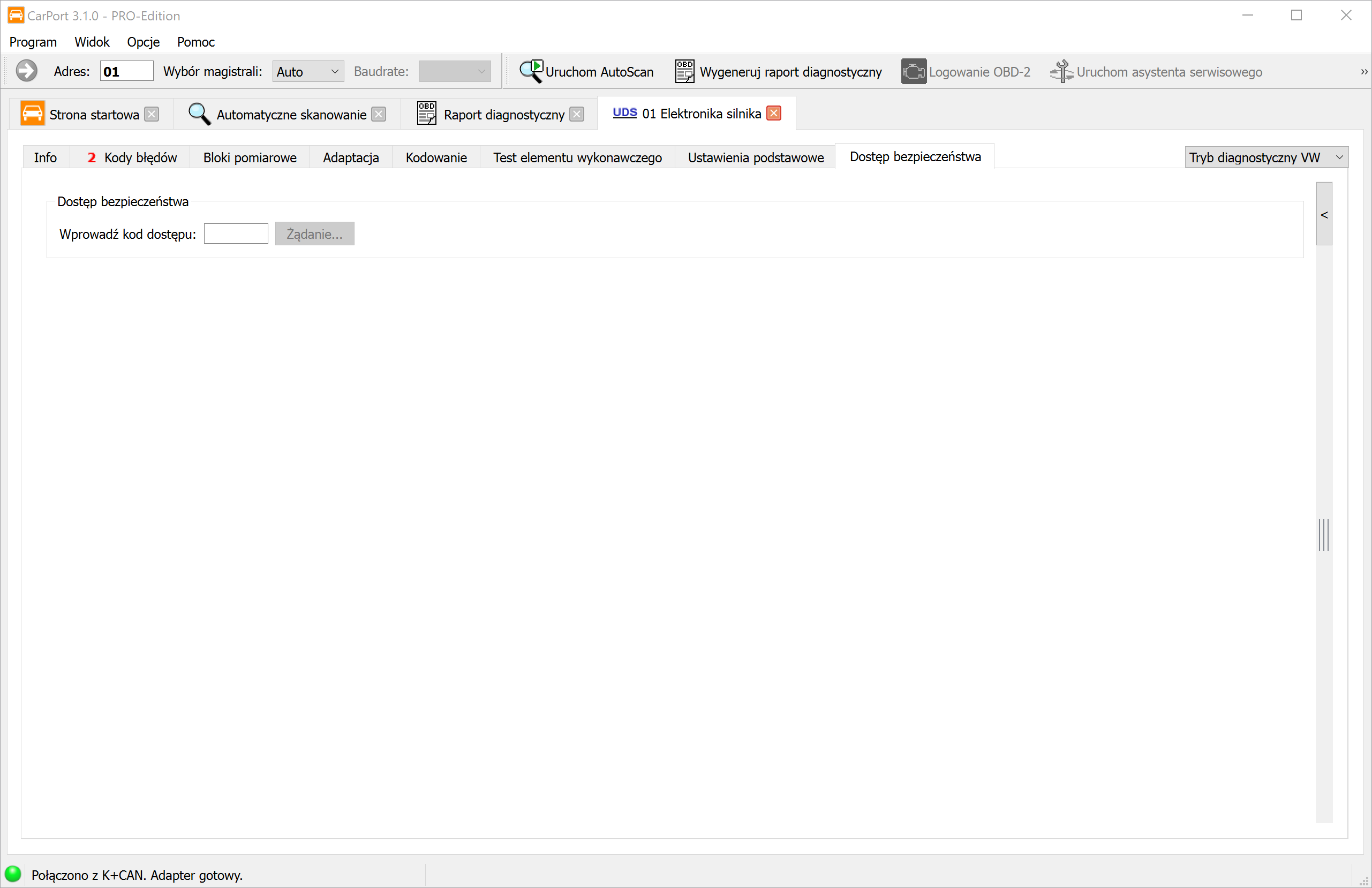The width and height of the screenshot is (1372, 888).
Task: Click the green arrow connect icon
Action: tap(26, 72)
